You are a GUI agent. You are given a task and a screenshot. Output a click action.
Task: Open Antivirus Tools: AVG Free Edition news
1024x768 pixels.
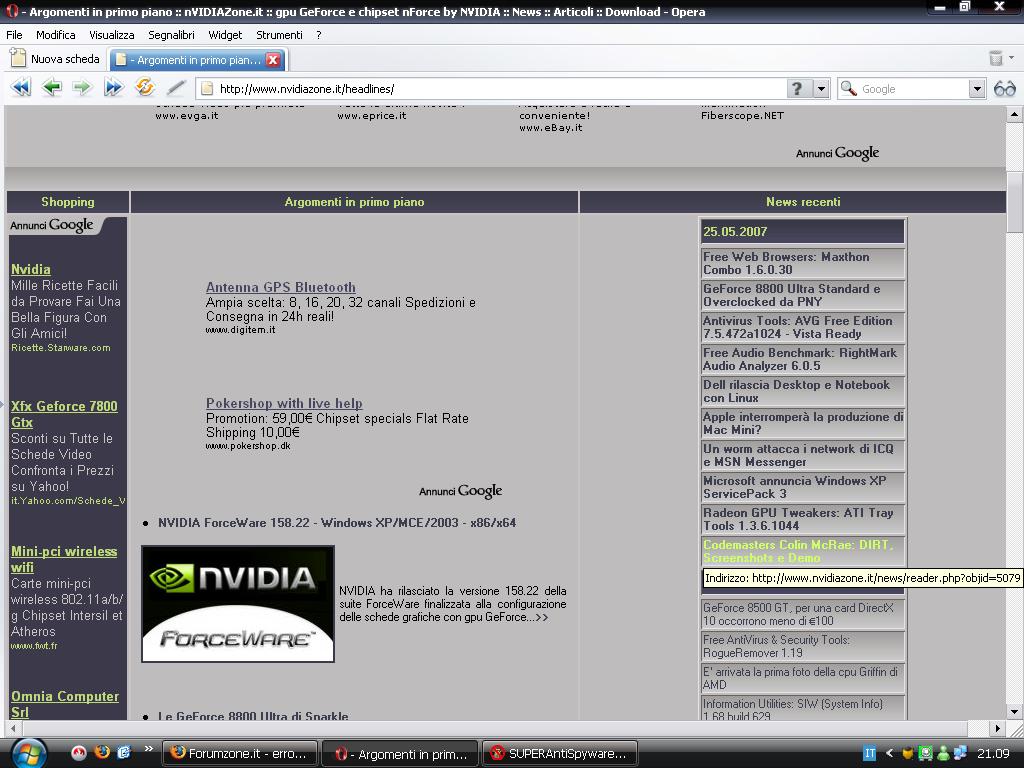tap(803, 327)
